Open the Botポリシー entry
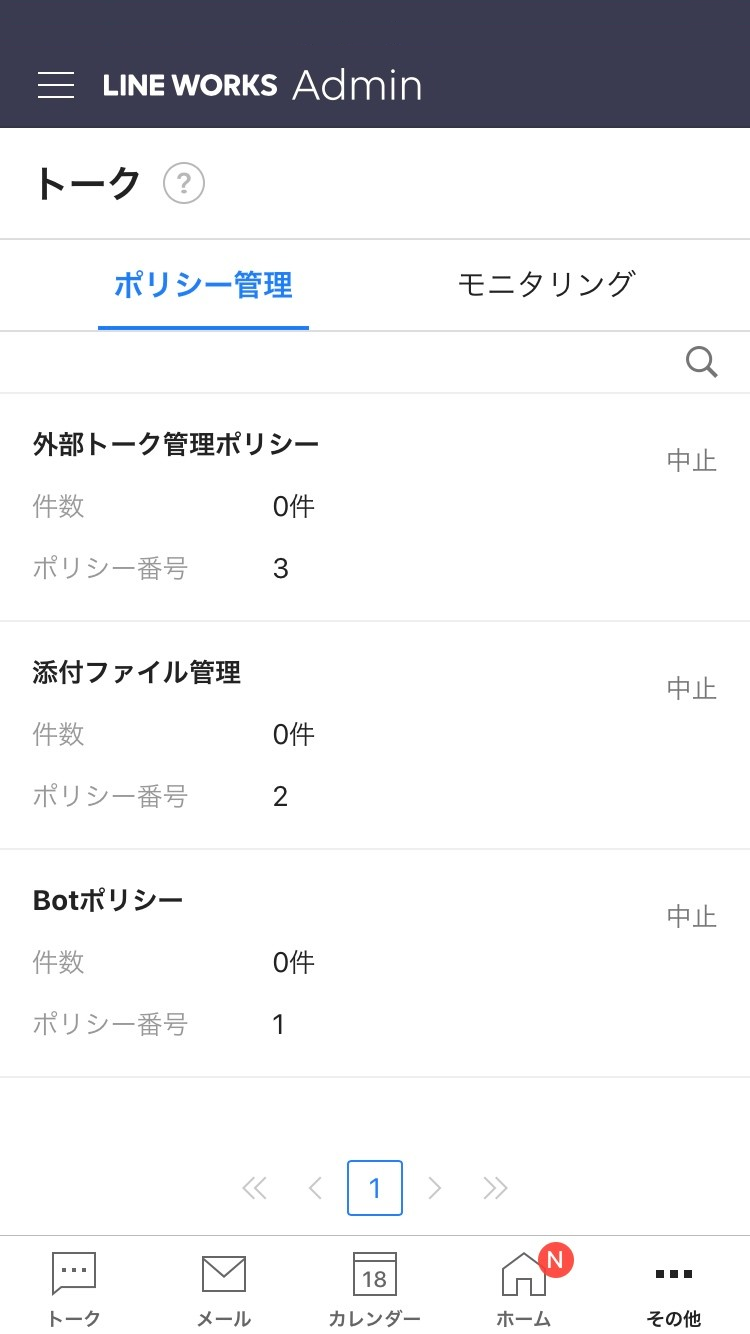 pyautogui.click(x=108, y=901)
